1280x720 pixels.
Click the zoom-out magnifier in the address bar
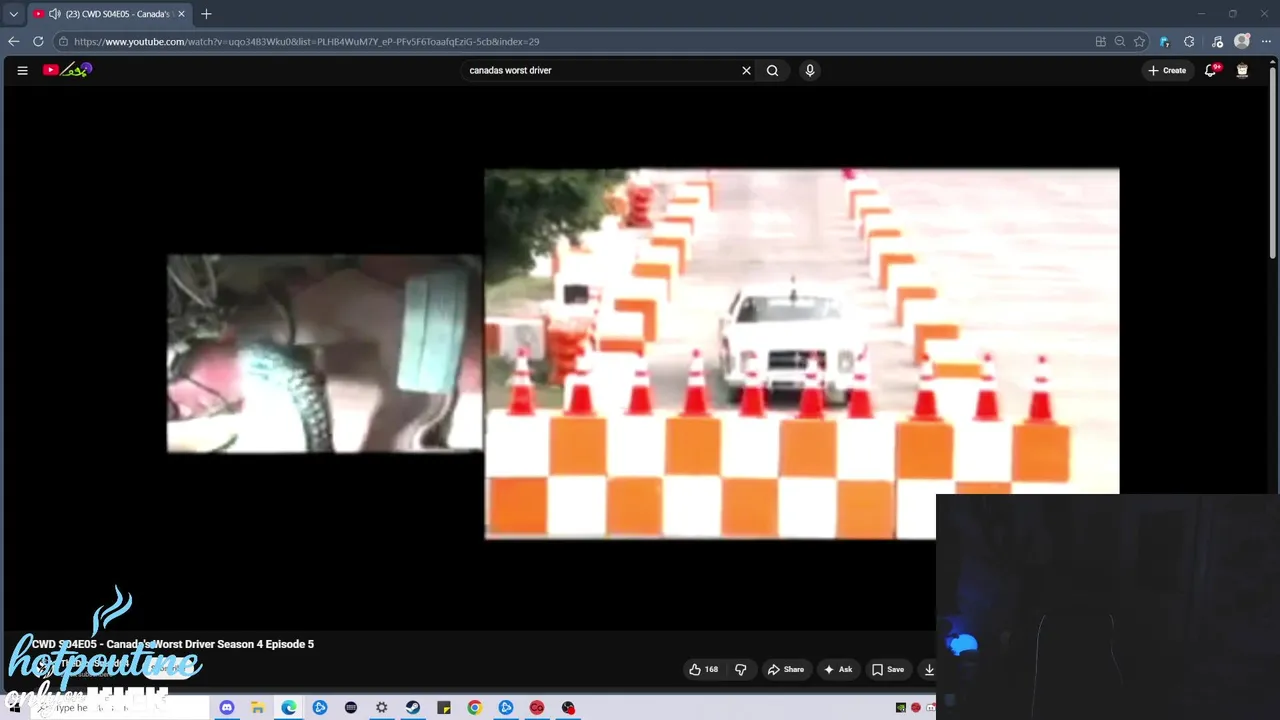(x=1120, y=41)
